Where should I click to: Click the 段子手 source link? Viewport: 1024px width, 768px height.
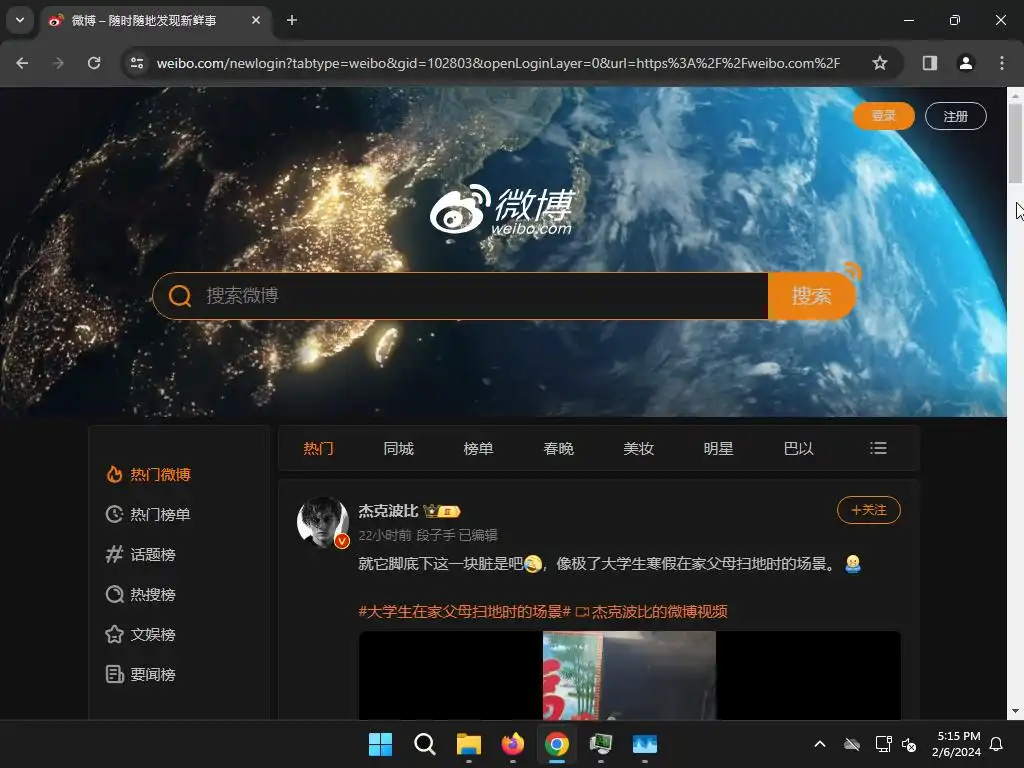435,535
